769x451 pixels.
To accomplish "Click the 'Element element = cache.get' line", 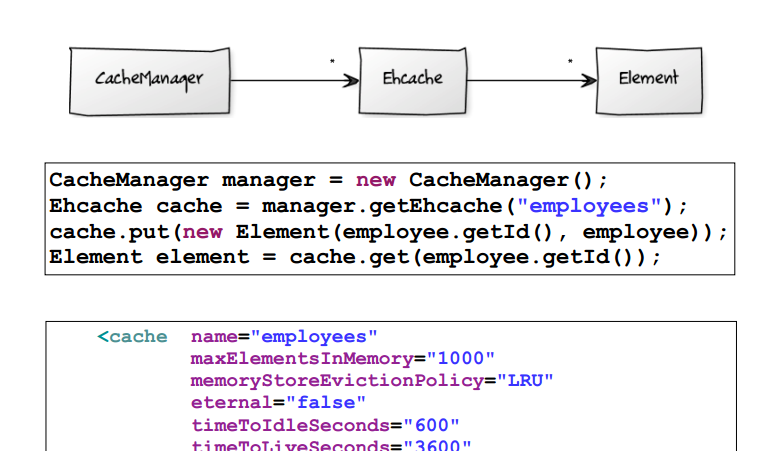I will pos(355,257).
